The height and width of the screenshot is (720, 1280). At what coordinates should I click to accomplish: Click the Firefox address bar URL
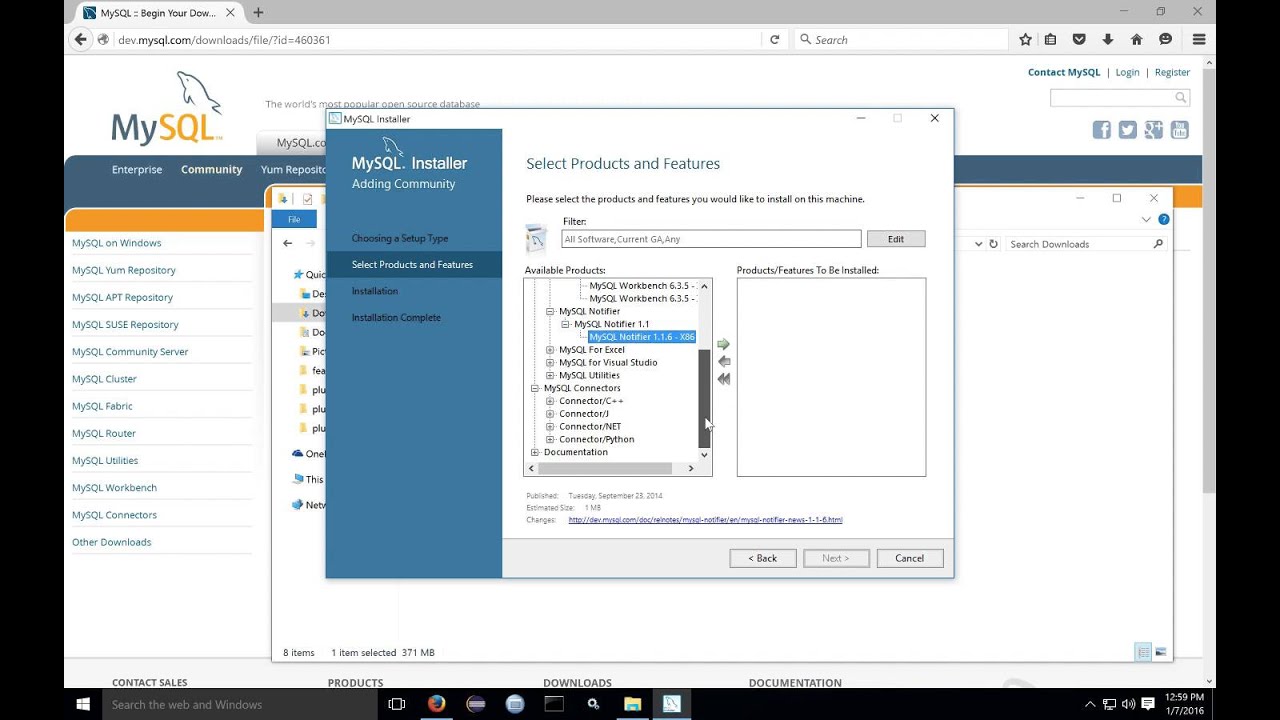[x=224, y=40]
